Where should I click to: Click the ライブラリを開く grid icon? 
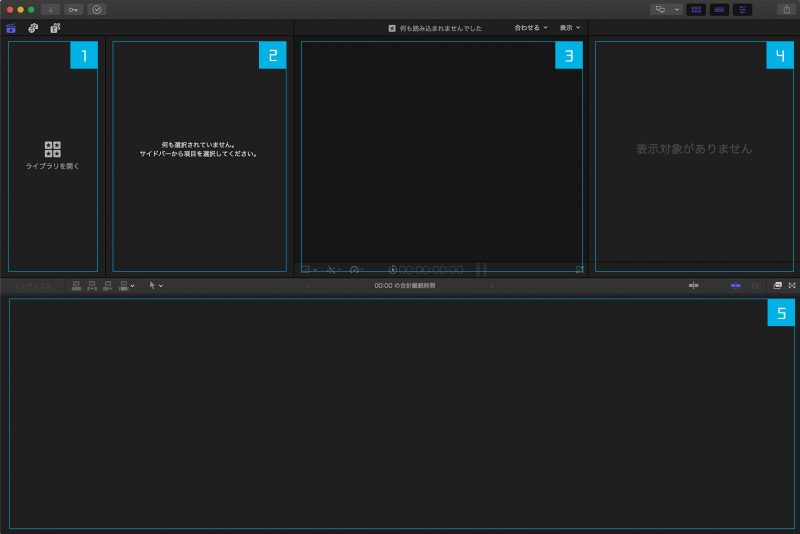click(x=53, y=149)
